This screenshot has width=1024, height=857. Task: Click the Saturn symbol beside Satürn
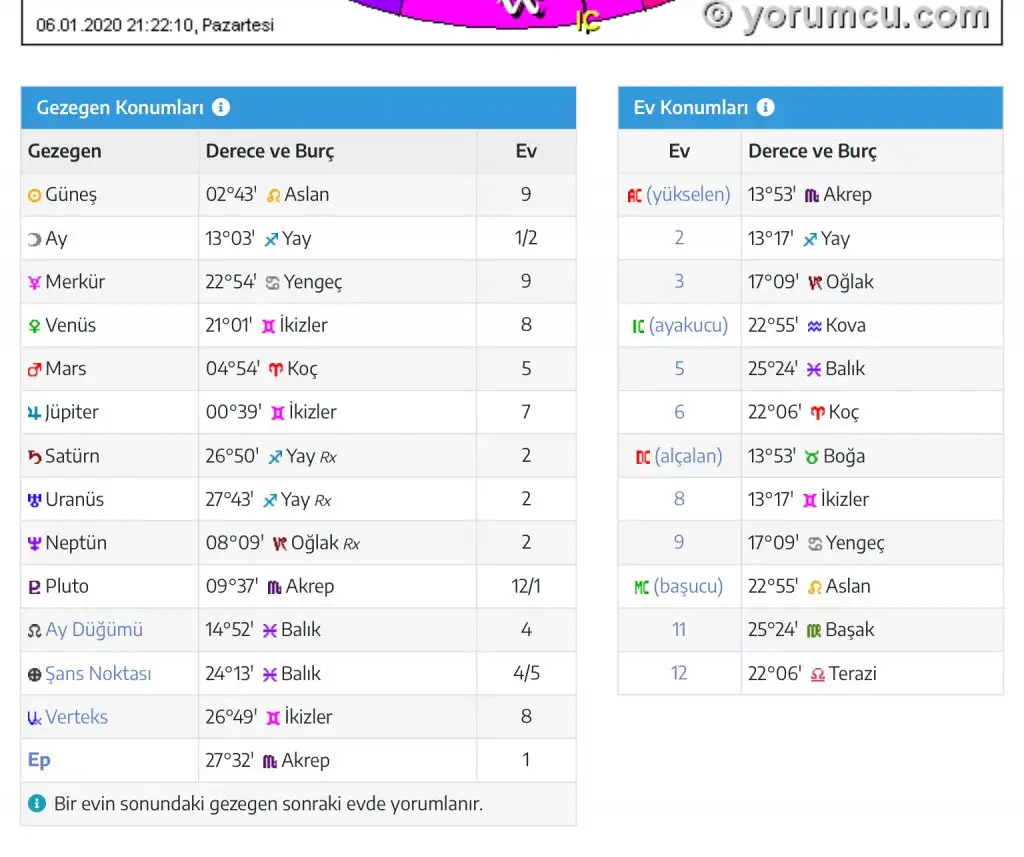(35, 456)
